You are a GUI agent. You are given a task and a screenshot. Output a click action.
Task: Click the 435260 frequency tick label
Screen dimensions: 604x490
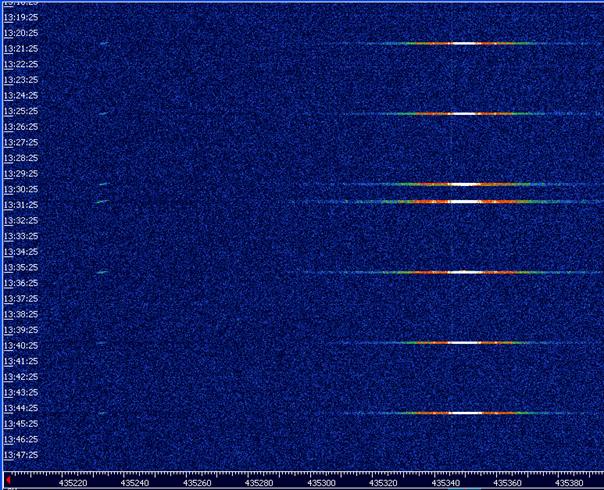click(x=197, y=483)
